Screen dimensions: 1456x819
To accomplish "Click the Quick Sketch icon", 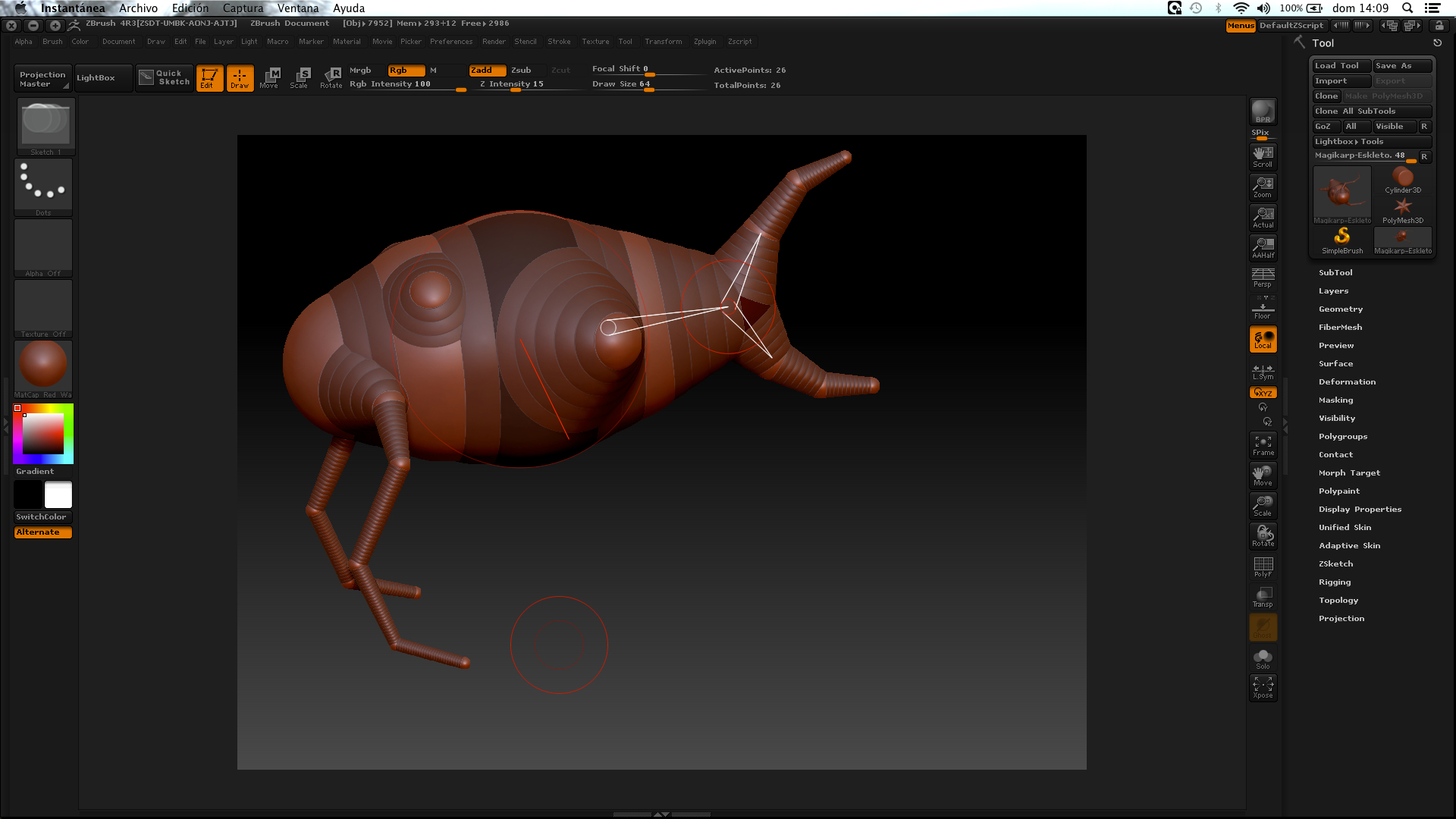I will (165, 77).
